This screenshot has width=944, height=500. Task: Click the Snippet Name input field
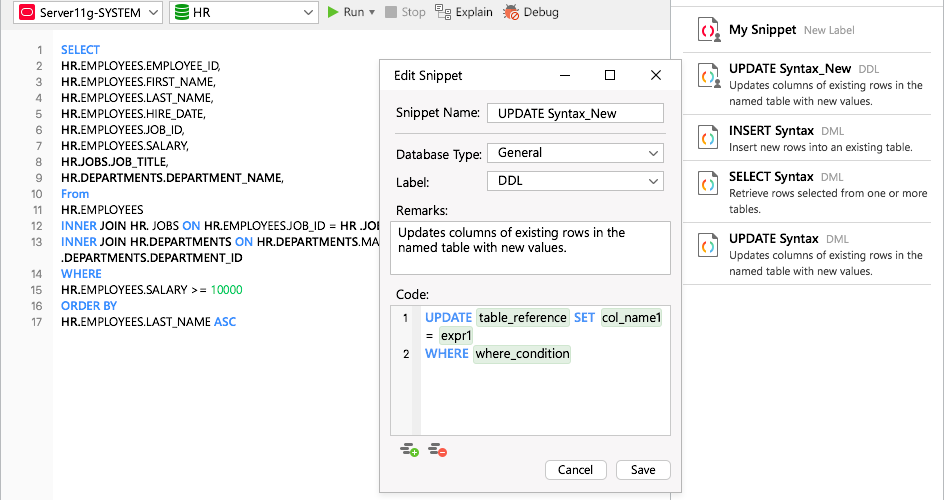[x=575, y=113]
